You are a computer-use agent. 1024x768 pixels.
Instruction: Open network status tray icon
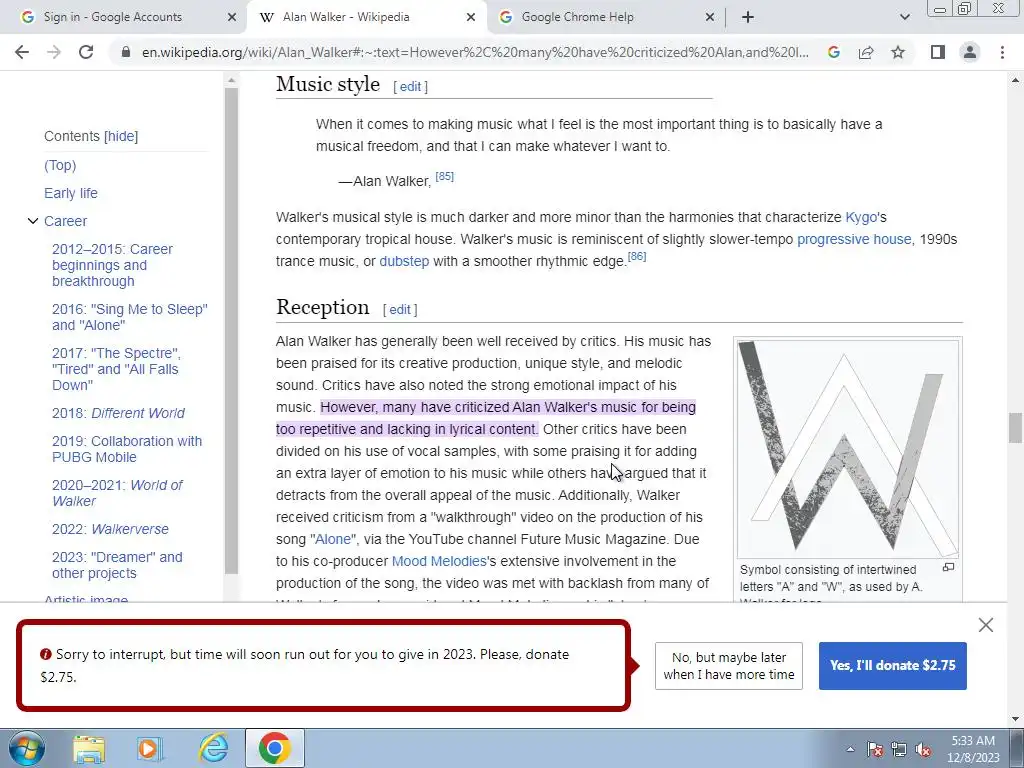(899, 750)
